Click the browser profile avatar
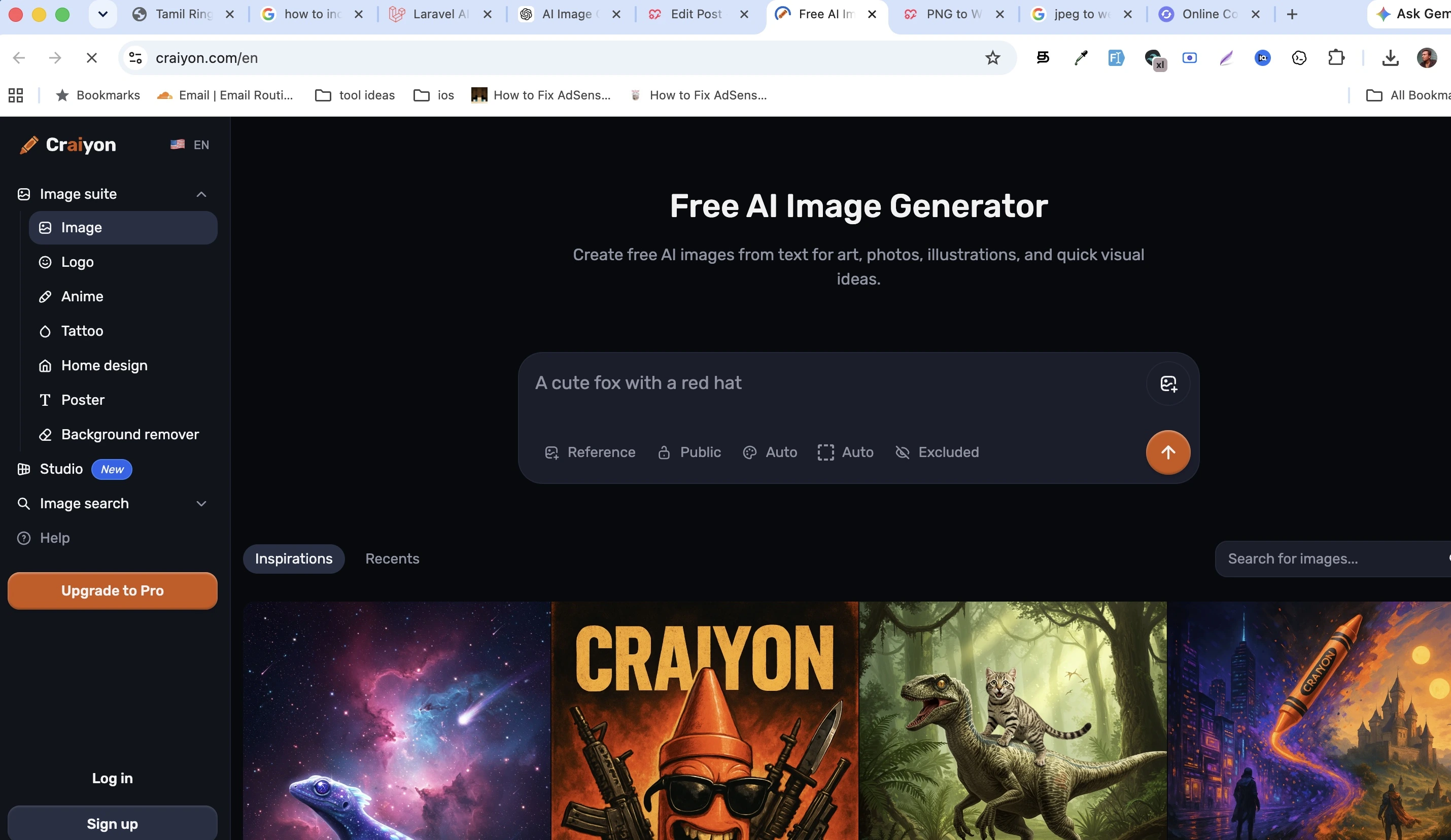 [x=1427, y=58]
